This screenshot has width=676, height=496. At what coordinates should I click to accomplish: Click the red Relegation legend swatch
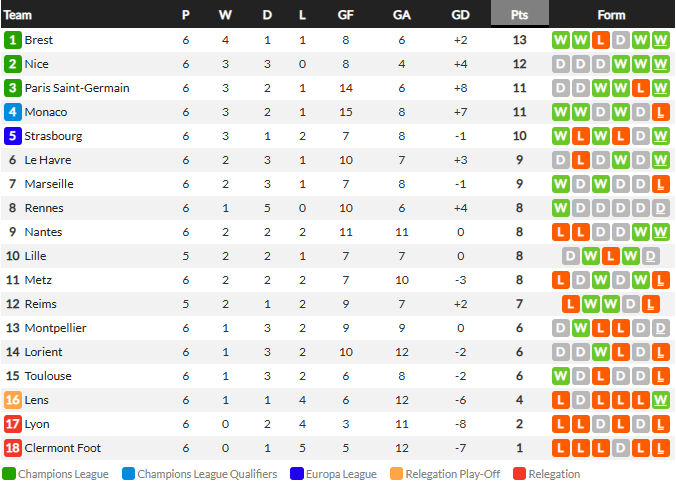pyautogui.click(x=519, y=474)
